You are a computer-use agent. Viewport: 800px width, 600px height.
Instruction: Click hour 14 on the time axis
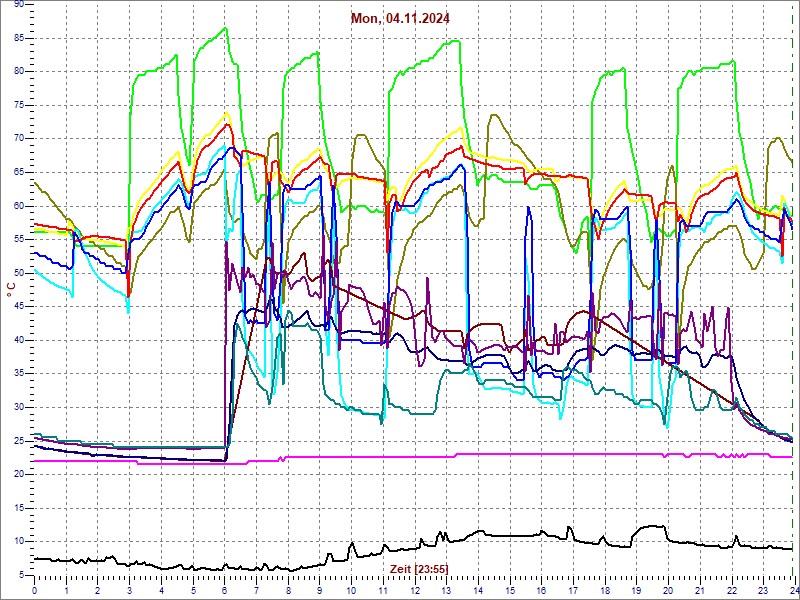tap(478, 590)
